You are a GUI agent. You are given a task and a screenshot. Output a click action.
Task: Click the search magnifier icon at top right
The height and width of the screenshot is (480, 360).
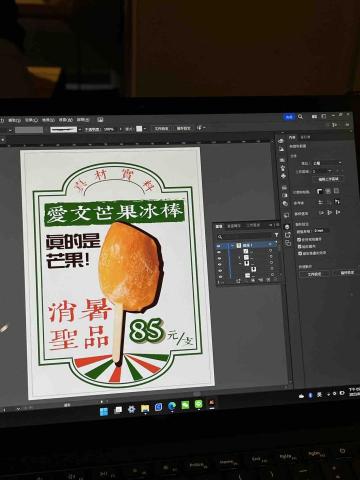coord(301,116)
